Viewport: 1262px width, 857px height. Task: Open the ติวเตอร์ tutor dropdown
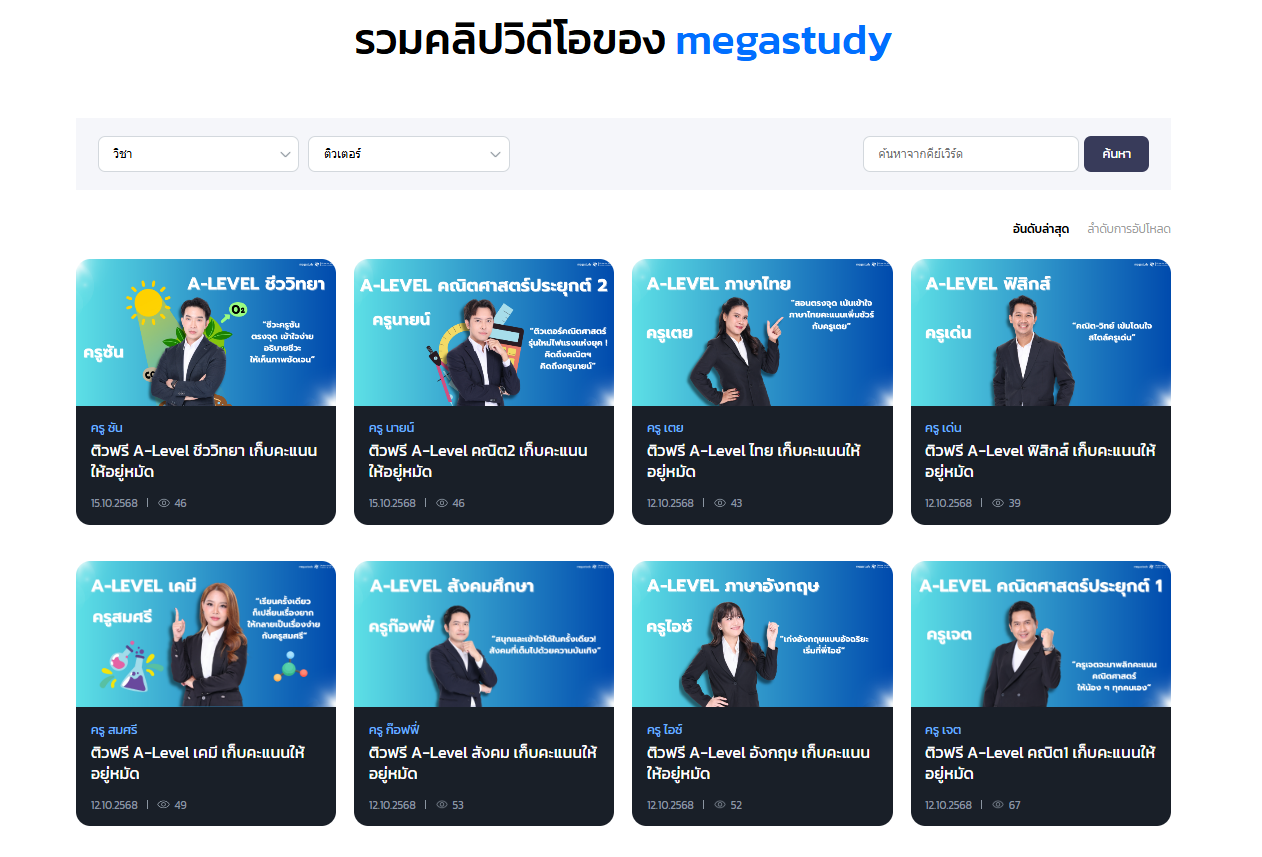[x=409, y=154]
